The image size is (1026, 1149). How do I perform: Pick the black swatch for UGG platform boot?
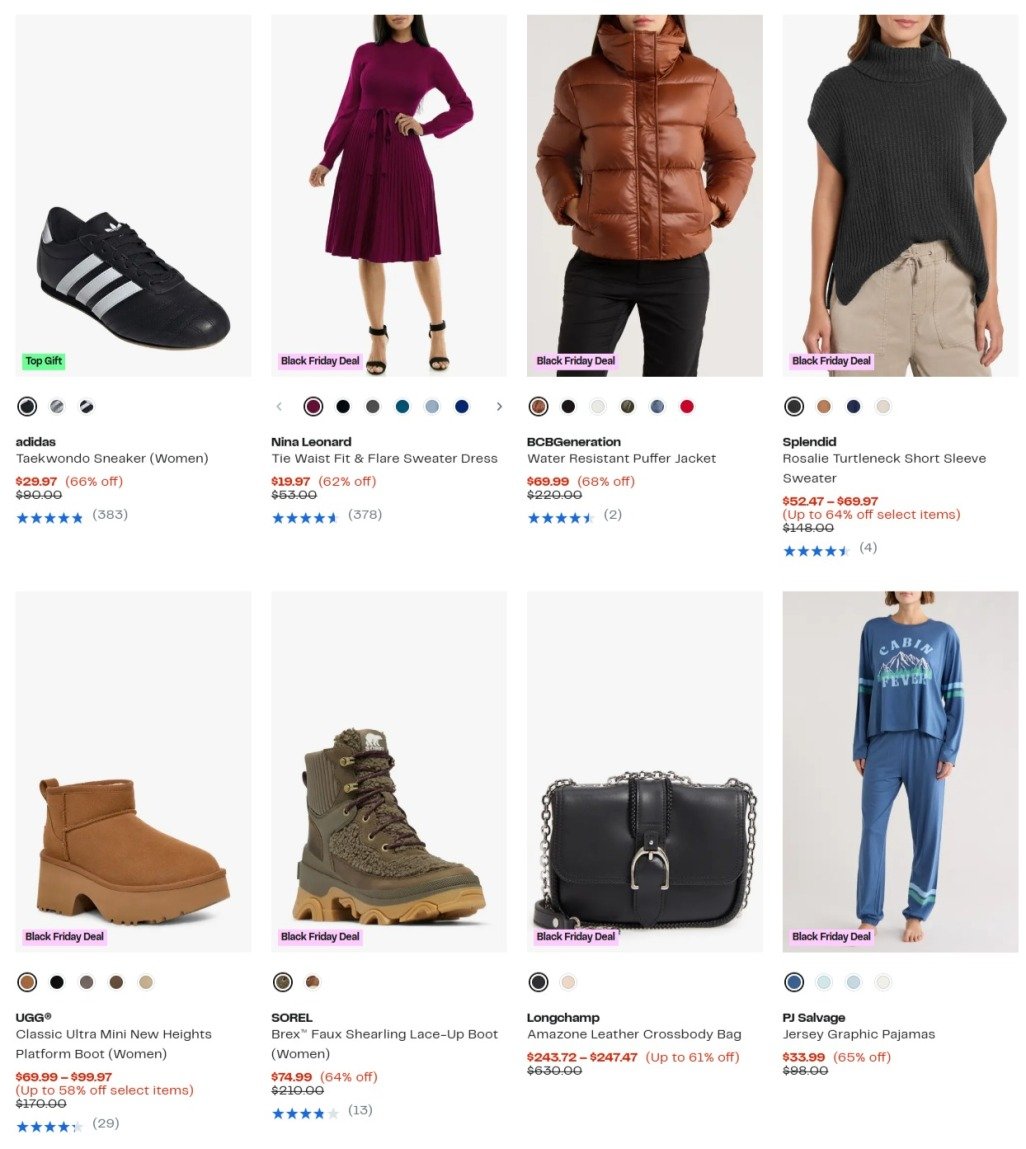click(x=57, y=982)
